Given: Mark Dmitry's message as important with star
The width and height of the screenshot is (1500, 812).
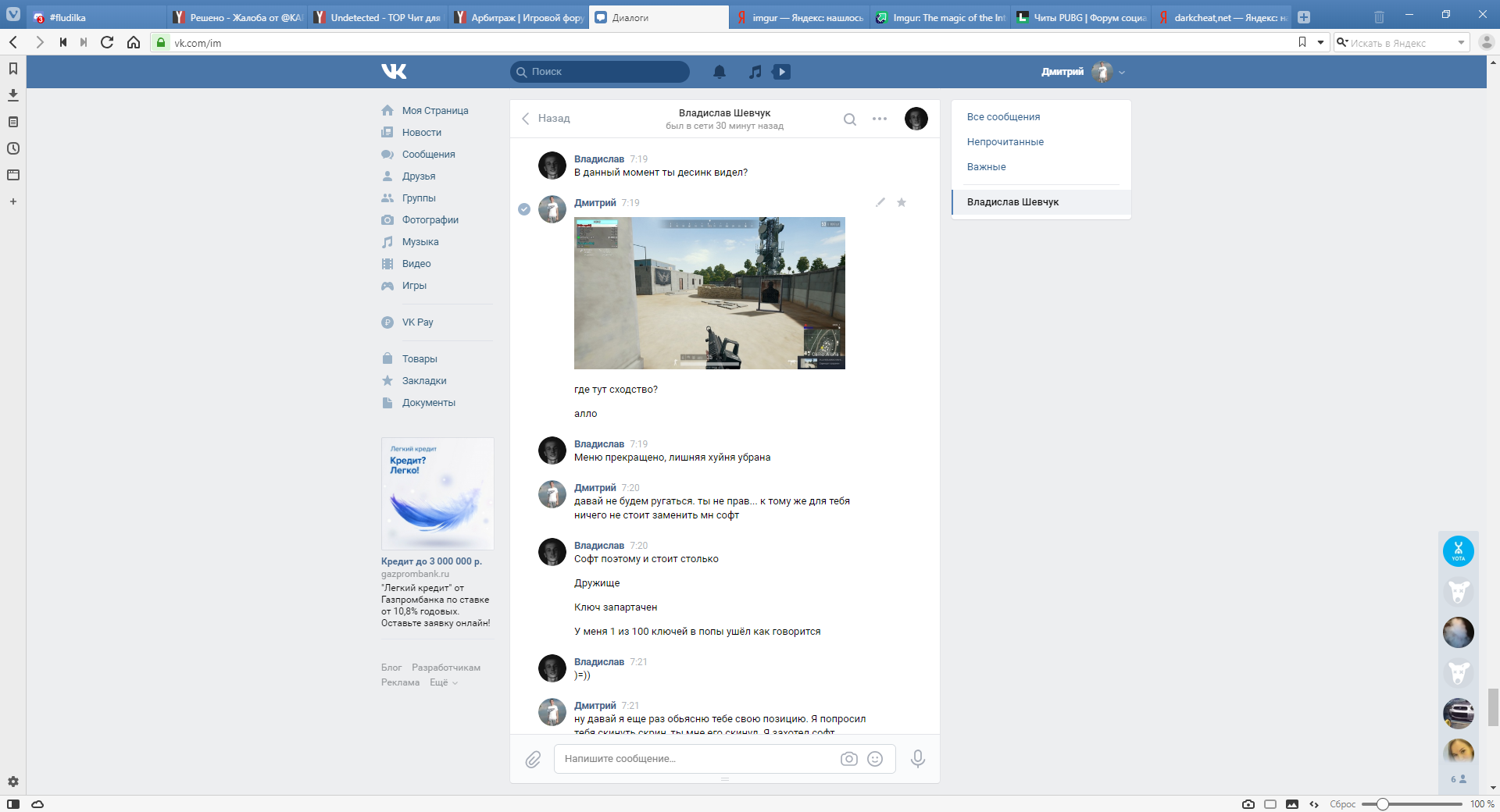Looking at the screenshot, I should coord(902,202).
